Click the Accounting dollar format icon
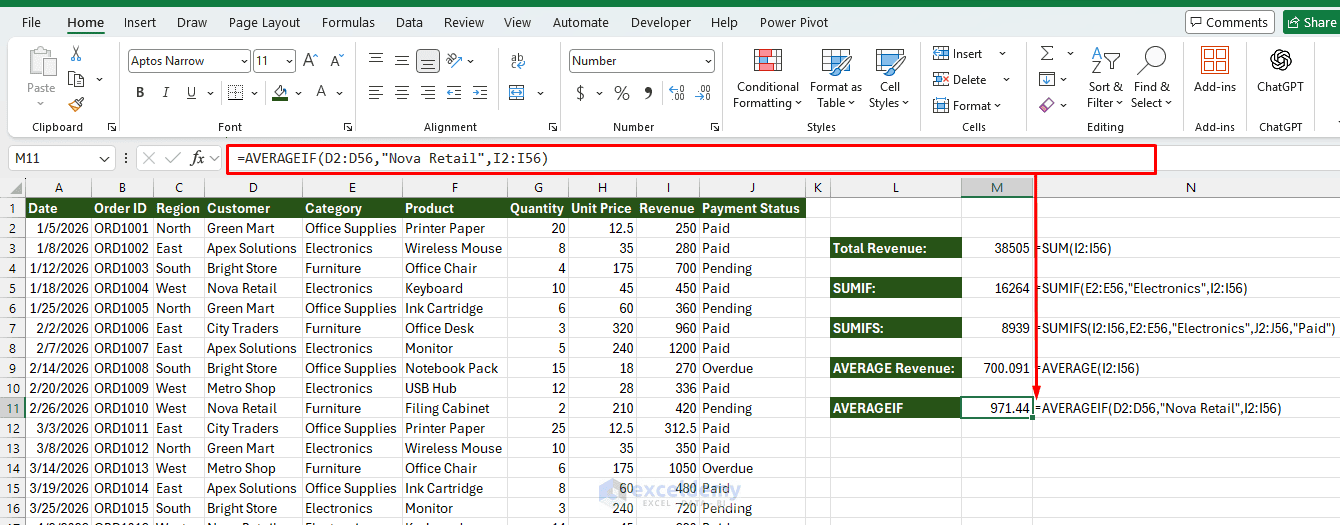 pyautogui.click(x=581, y=93)
